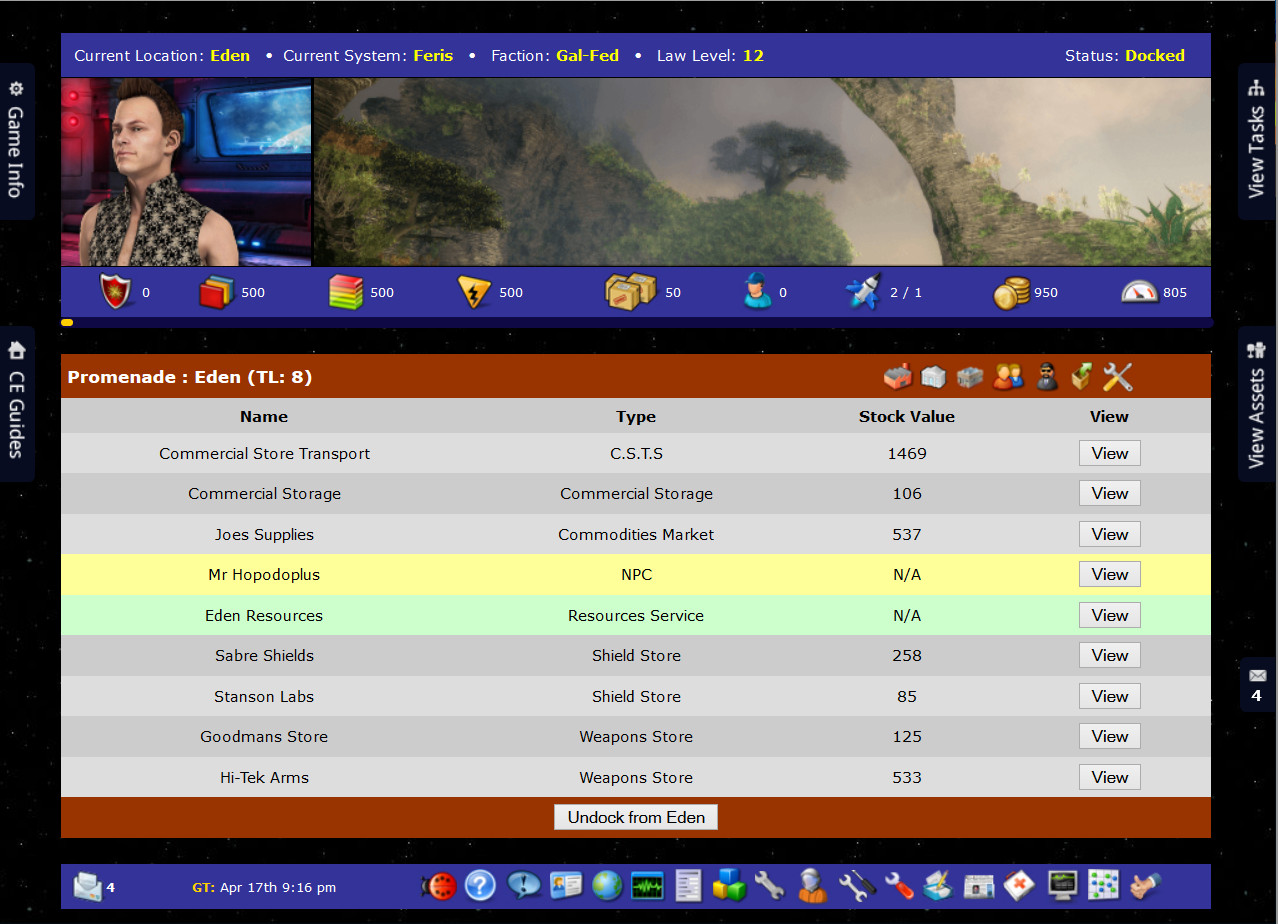Open the blue question mark help icon
The height and width of the screenshot is (924, 1278).
481,885
